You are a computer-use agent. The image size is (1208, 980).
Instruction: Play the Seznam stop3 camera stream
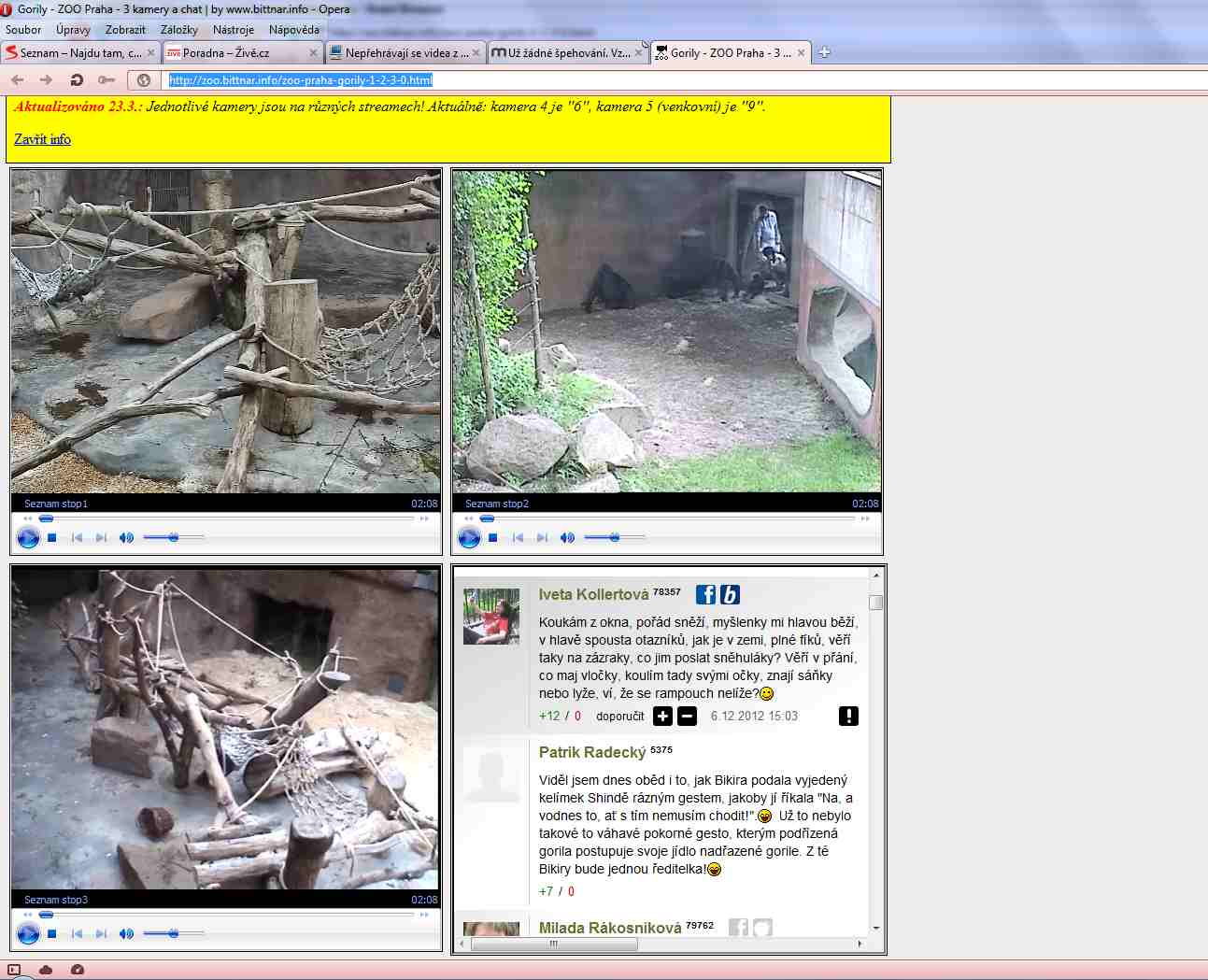coord(28,933)
